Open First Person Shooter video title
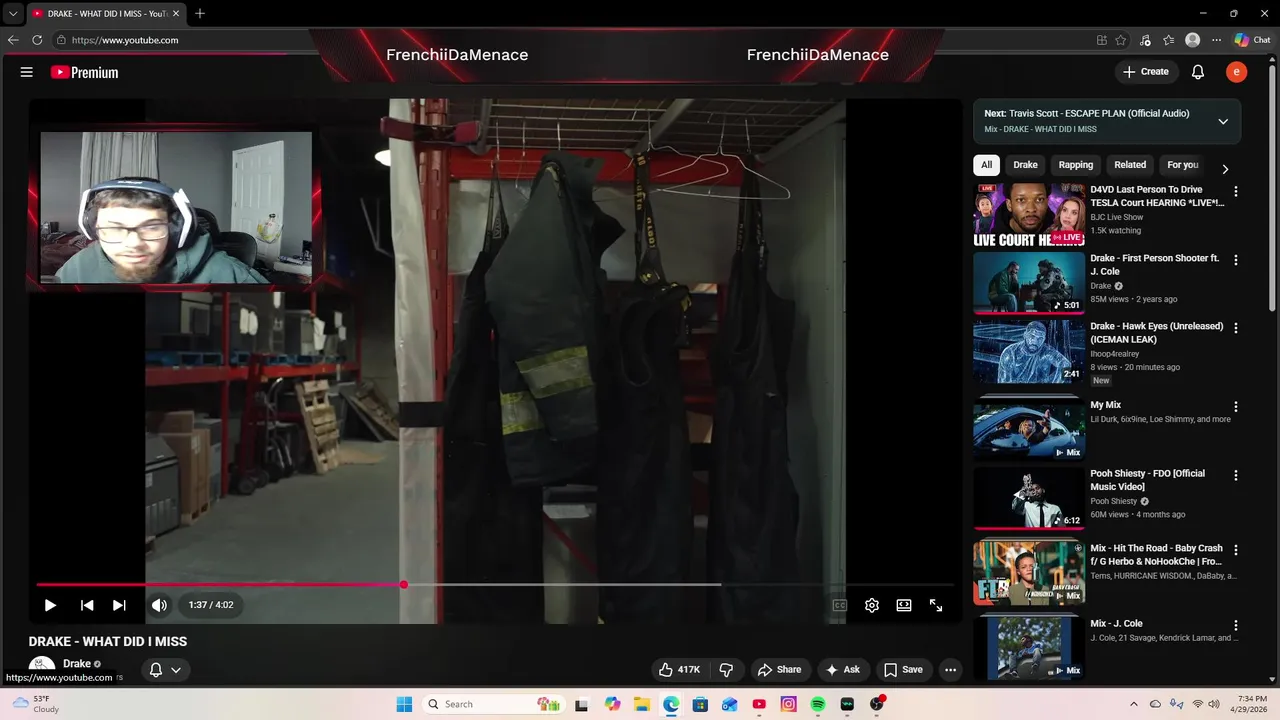 pyautogui.click(x=1155, y=265)
